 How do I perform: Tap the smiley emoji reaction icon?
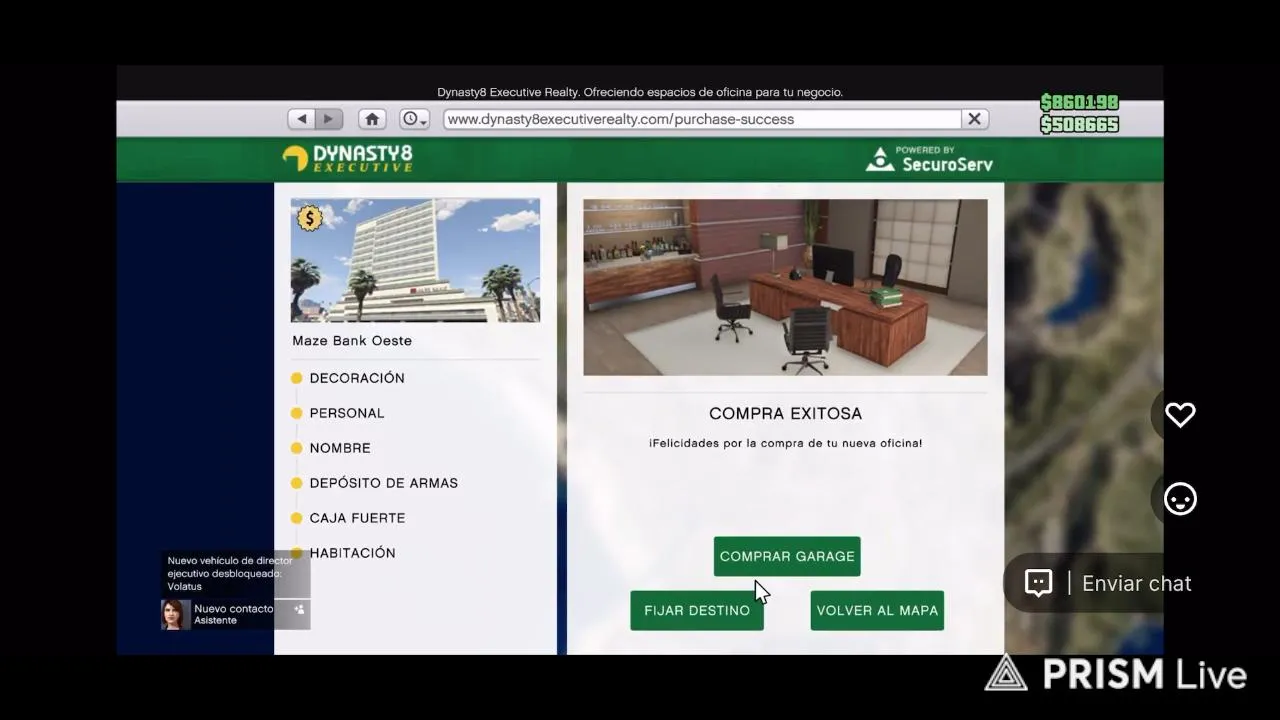[1180, 499]
